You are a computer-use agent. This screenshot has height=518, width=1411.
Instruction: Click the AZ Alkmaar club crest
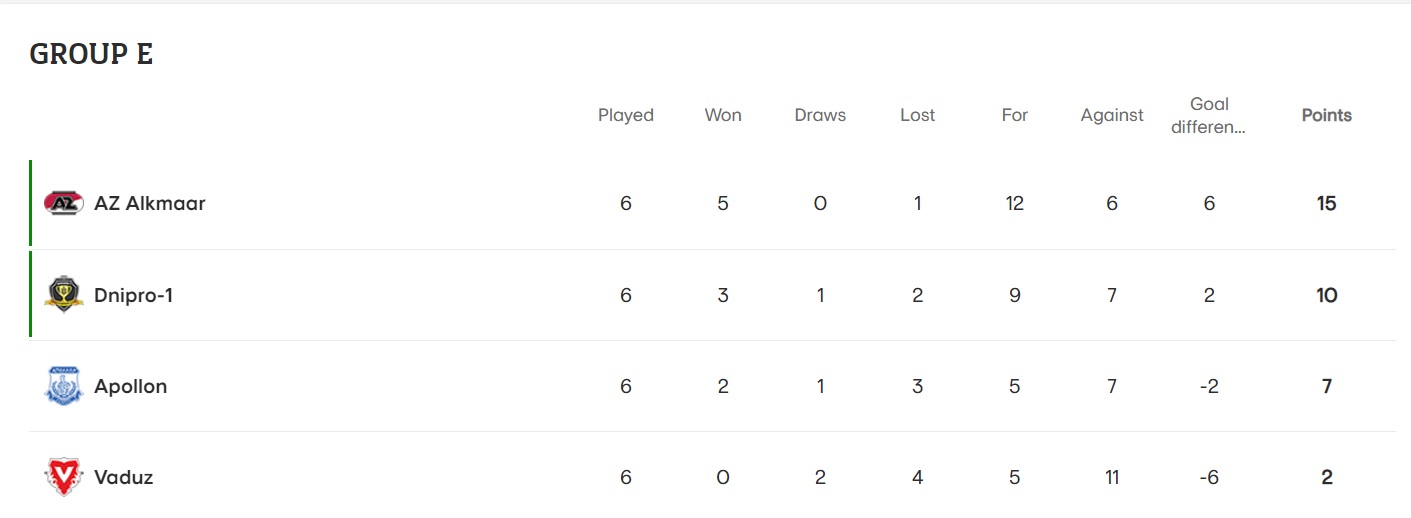coord(63,203)
